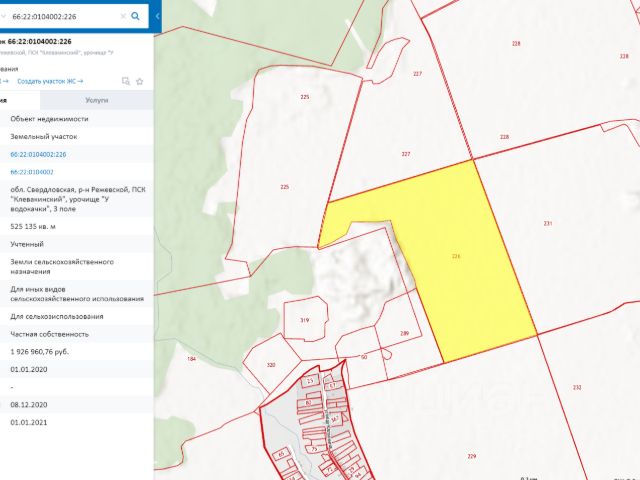Click the magnifier search icon

click(x=135, y=16)
